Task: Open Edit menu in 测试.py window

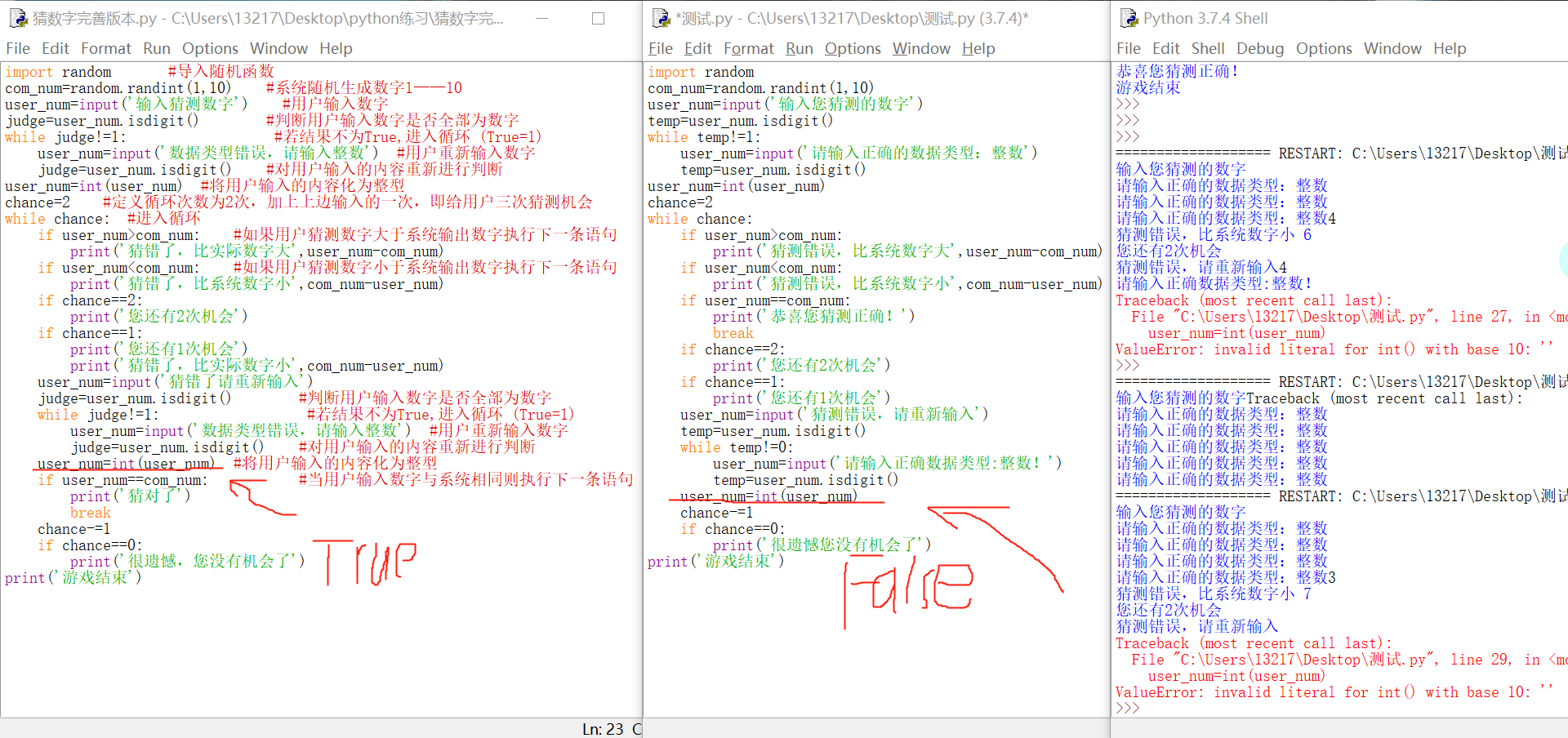Action: [698, 49]
